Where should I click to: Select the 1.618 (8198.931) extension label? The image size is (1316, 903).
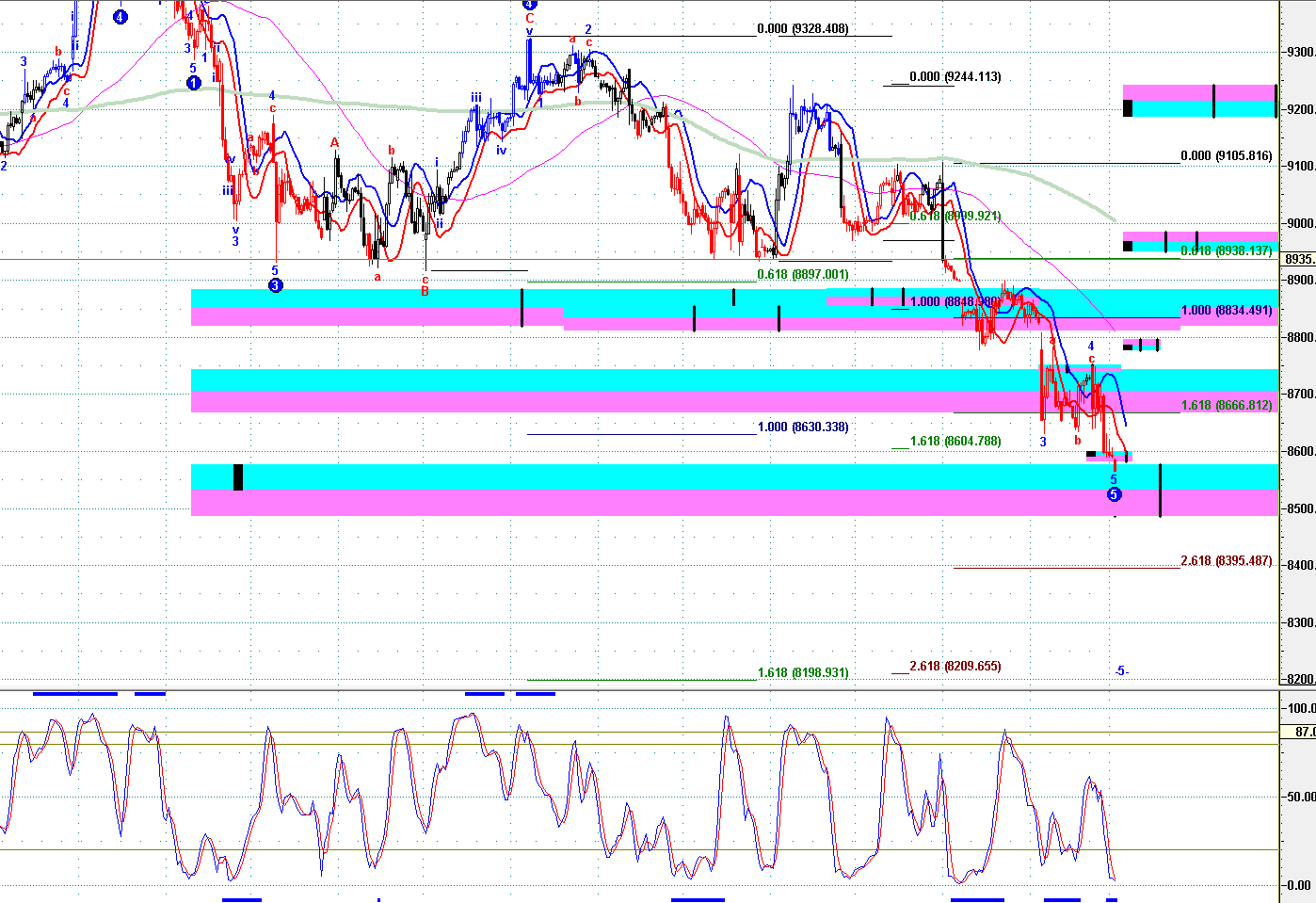pyautogui.click(x=803, y=673)
